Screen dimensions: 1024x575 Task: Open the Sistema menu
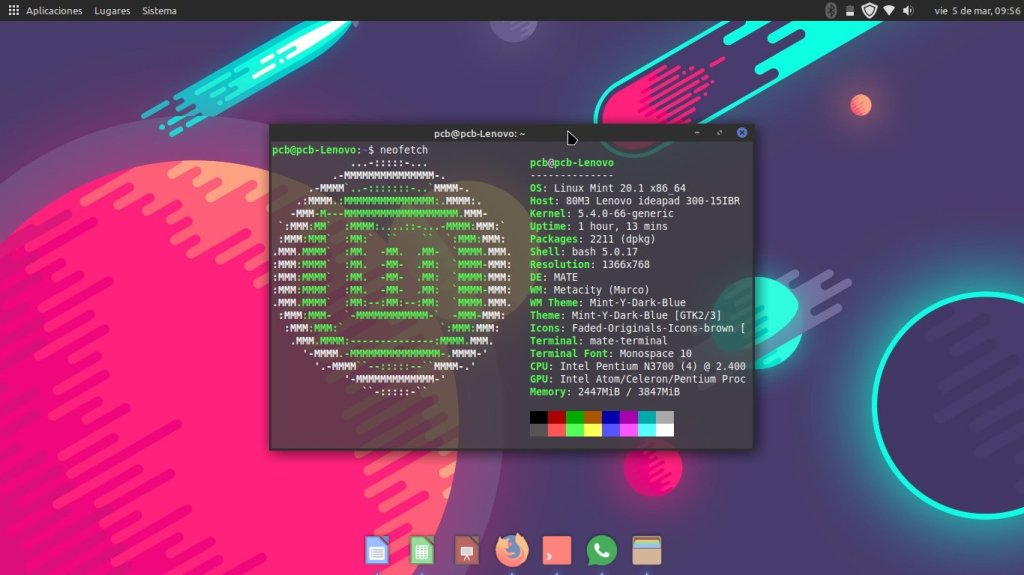click(x=159, y=10)
